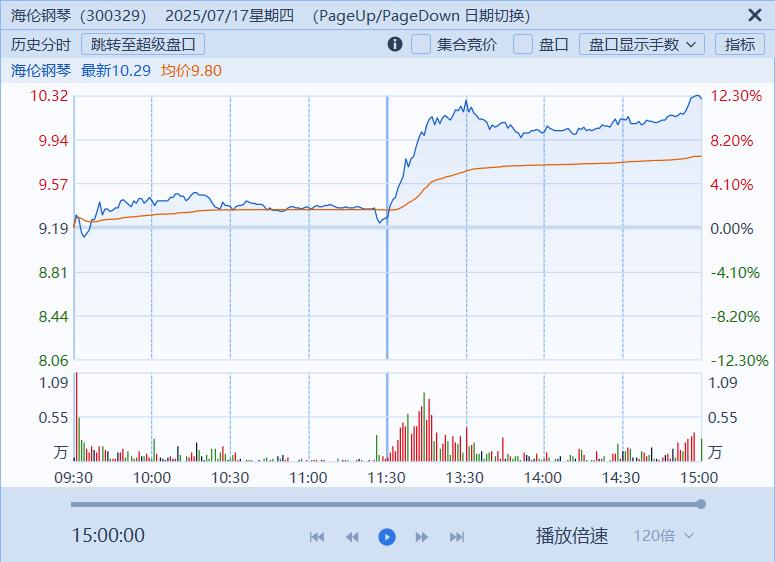Click the title date 2025/07/17星期四

(x=229, y=15)
